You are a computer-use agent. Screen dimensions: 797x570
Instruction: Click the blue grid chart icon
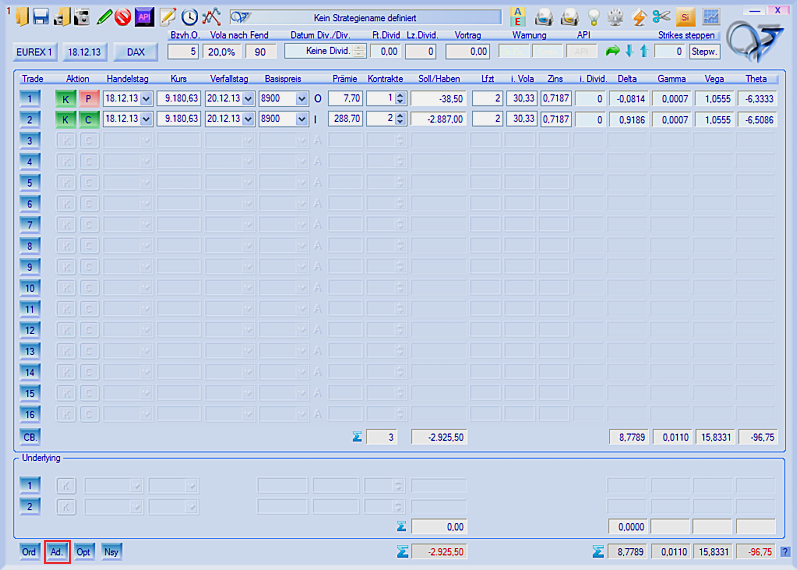711,17
